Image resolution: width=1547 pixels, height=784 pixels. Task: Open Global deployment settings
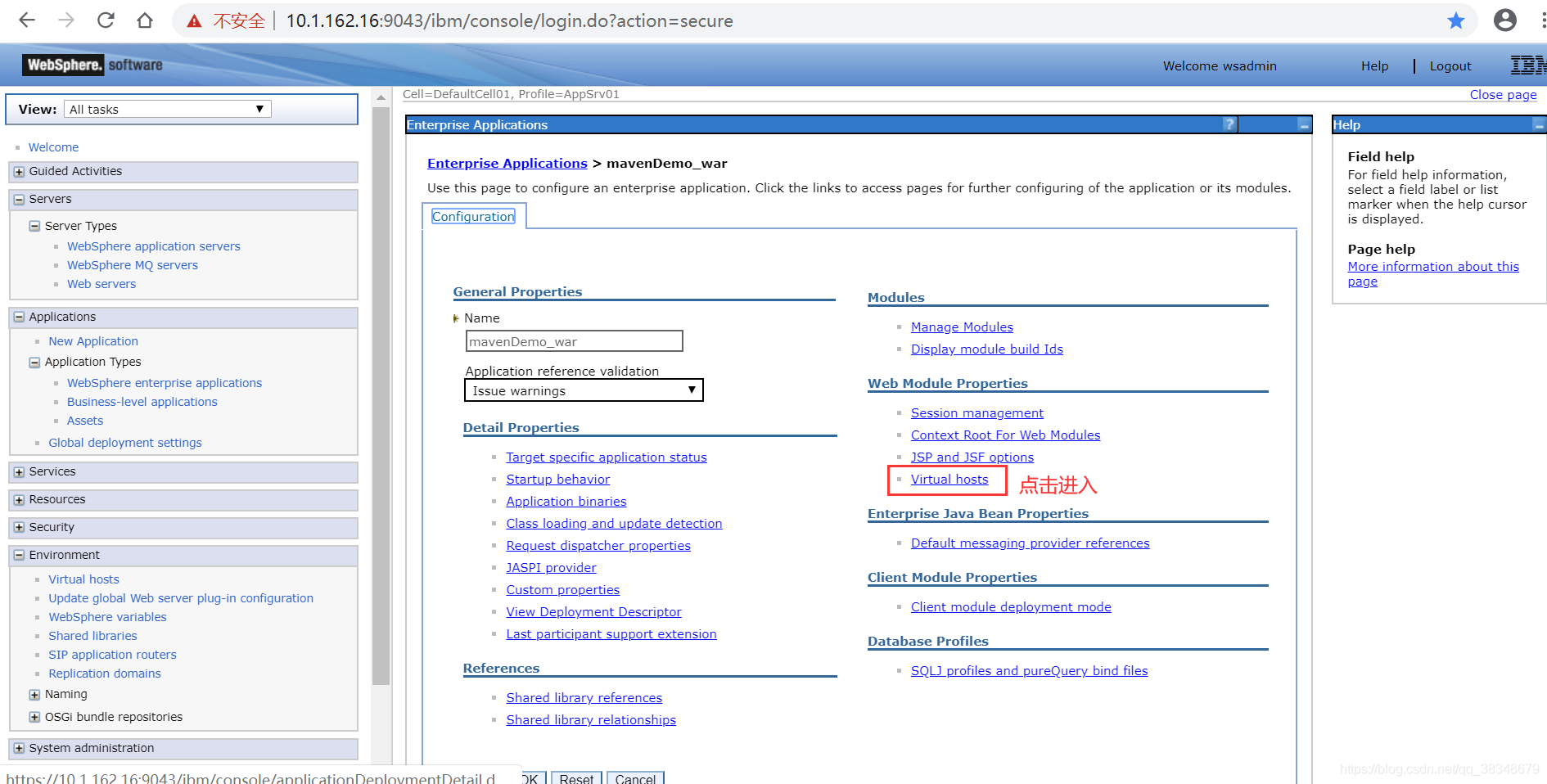(x=125, y=443)
